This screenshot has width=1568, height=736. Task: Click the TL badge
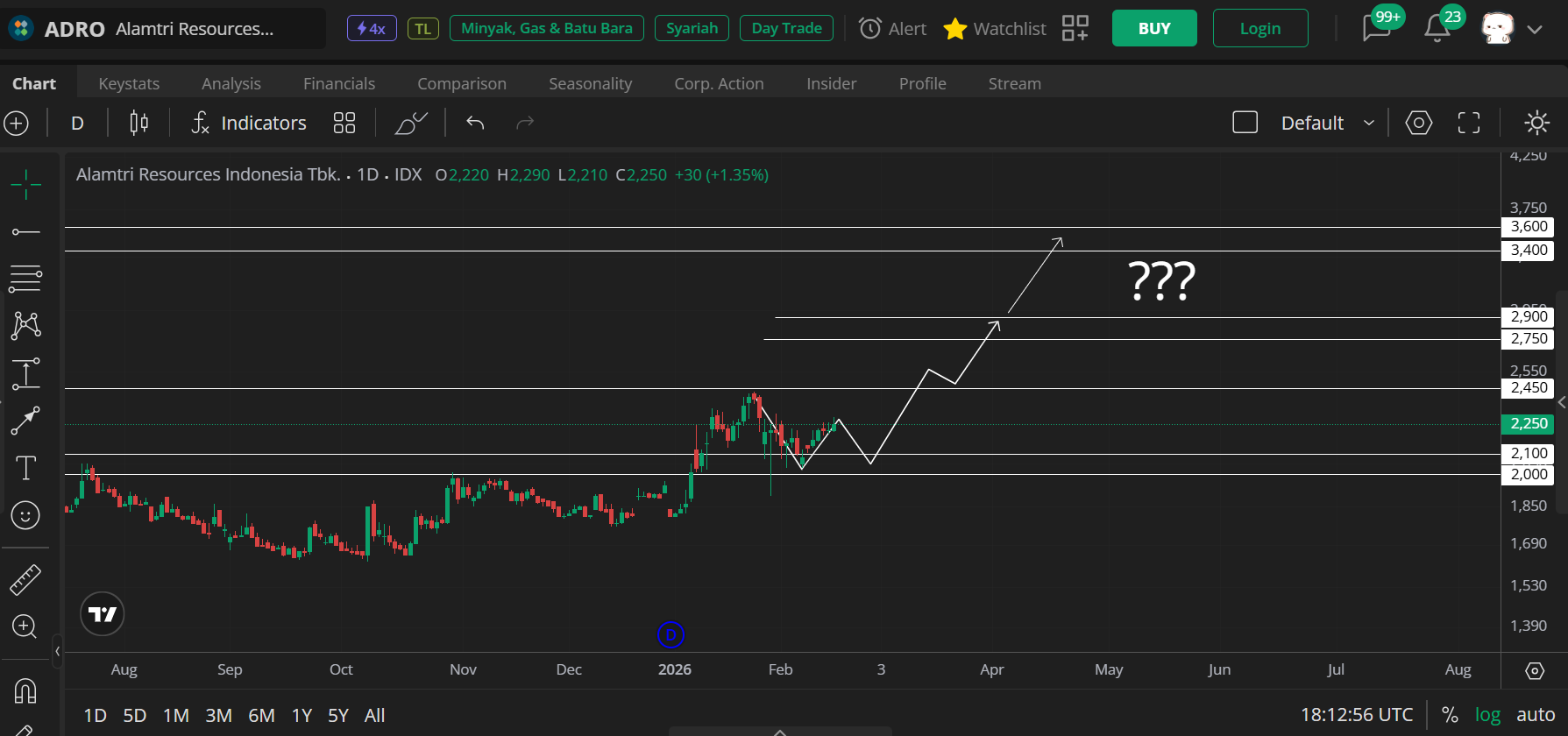423,29
